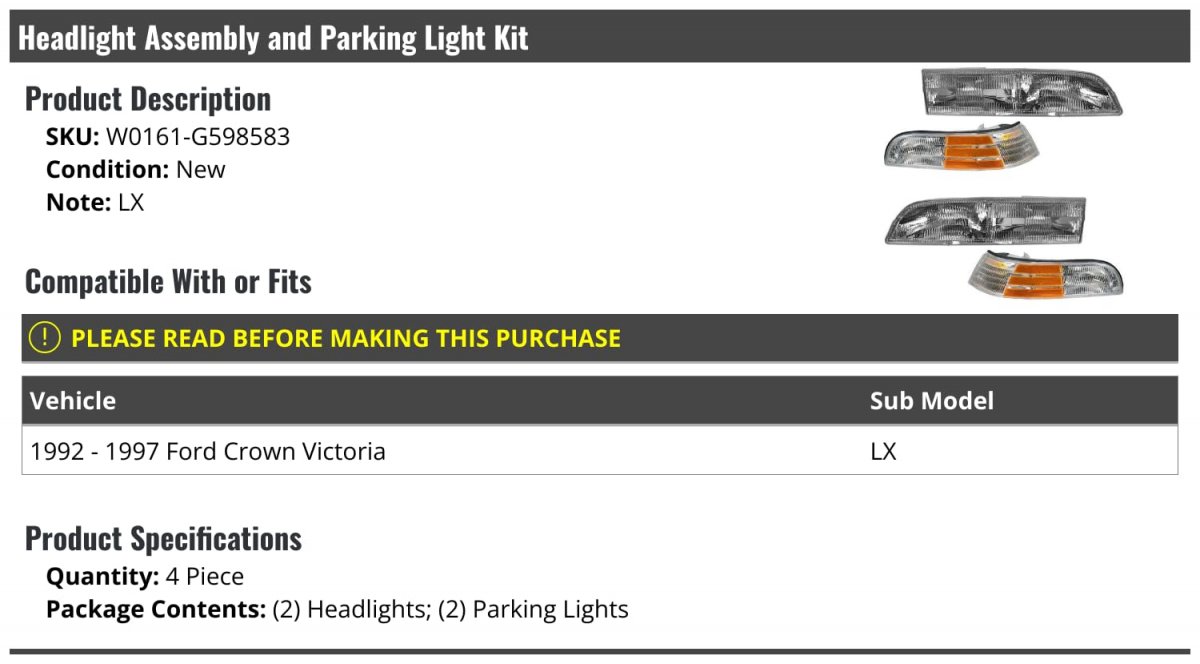Click the SKU label text

(x=73, y=137)
